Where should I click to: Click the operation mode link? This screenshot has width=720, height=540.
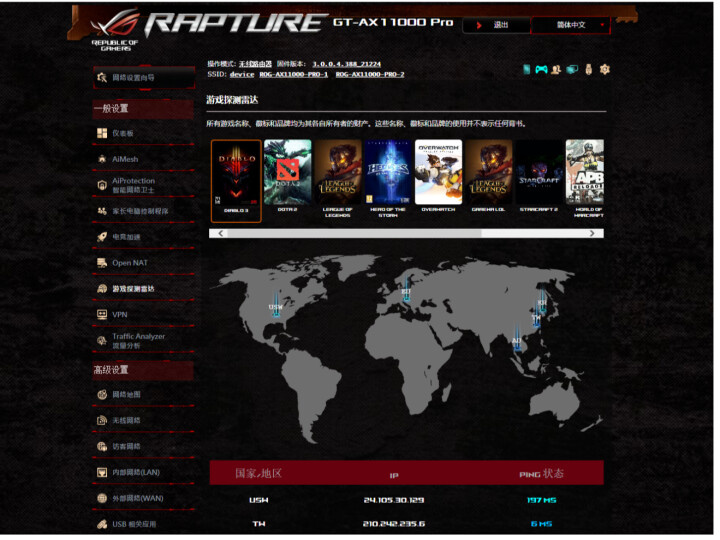[255, 64]
